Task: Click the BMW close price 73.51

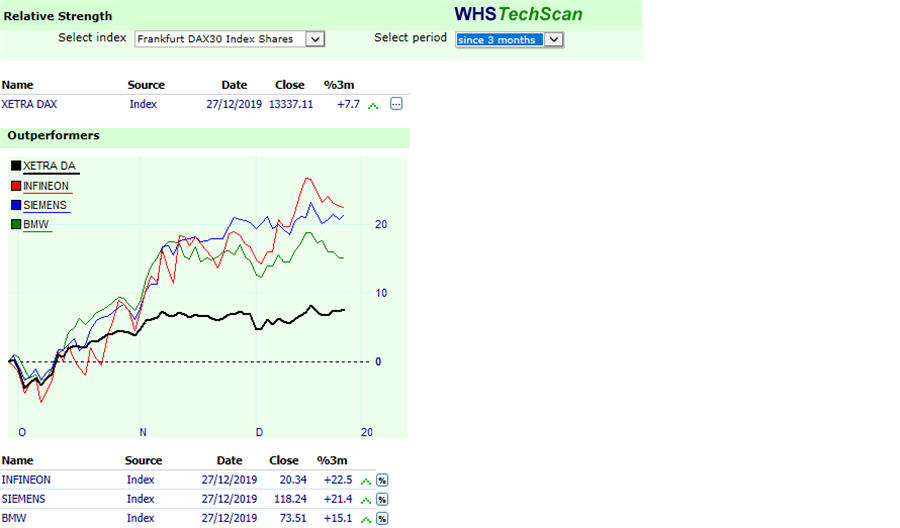Action: click(293, 518)
